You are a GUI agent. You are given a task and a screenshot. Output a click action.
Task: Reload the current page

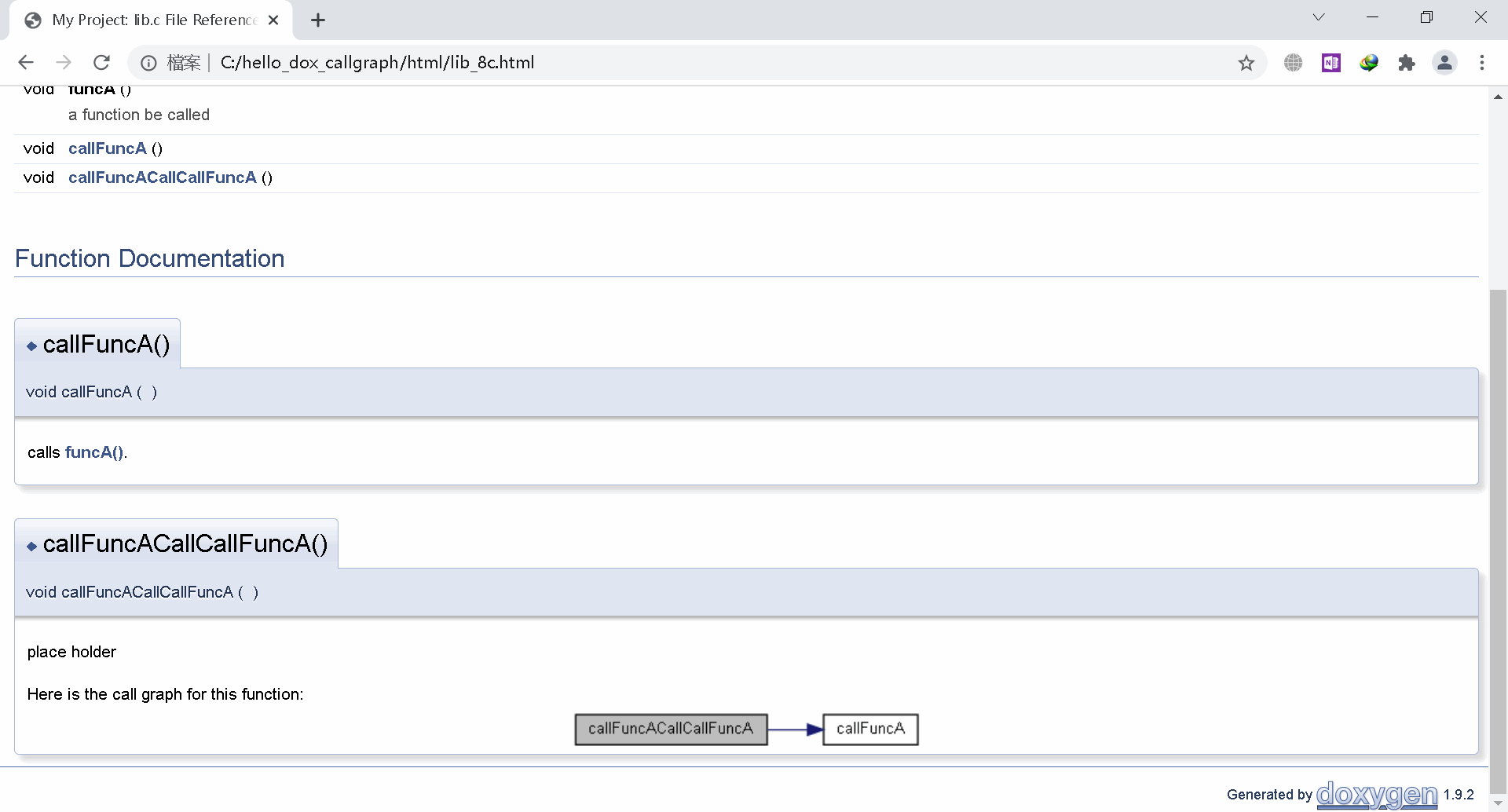(101, 63)
